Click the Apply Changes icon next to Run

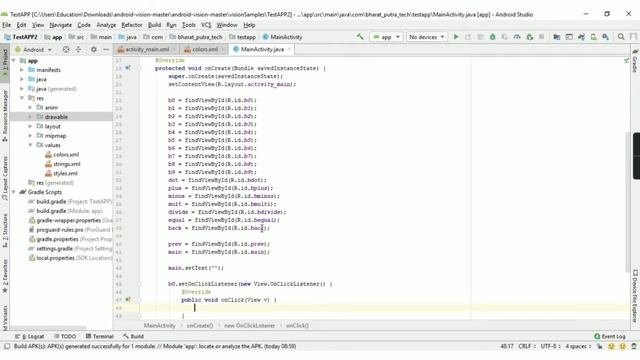point(468,37)
